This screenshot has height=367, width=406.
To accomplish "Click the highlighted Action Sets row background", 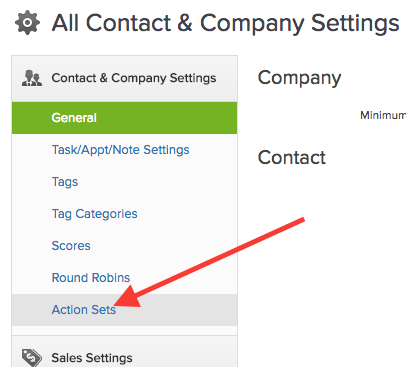I will click(124, 310).
